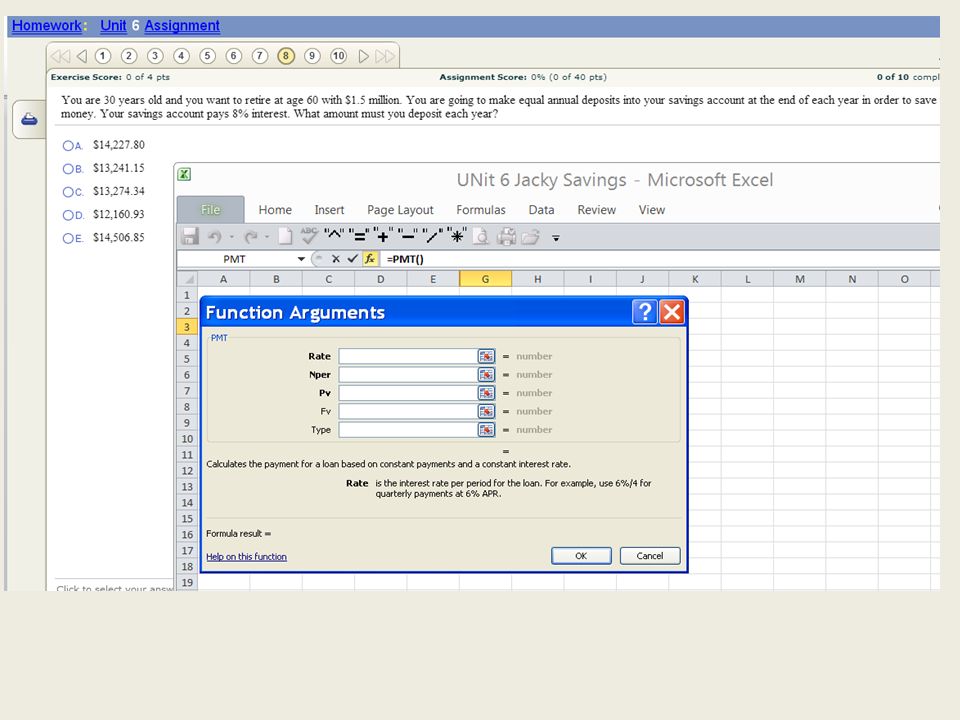
Task: Insert caret symbol from toolbar
Action: click(x=333, y=234)
